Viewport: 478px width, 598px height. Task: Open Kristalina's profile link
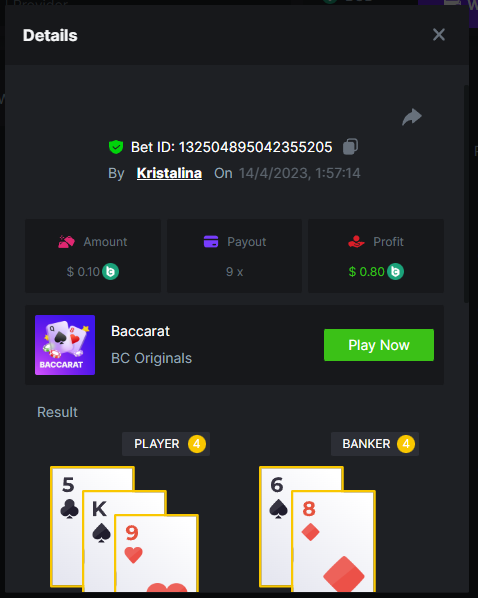point(169,173)
